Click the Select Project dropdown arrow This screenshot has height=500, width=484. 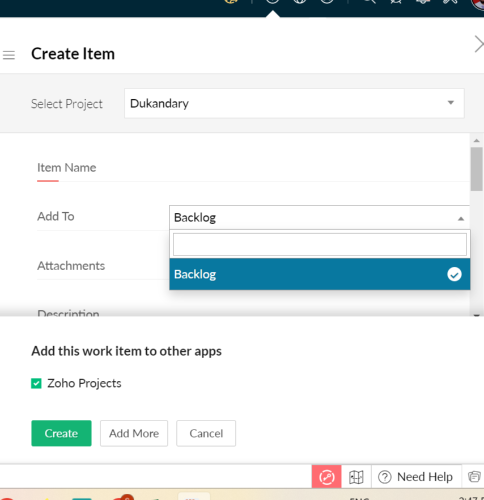click(x=451, y=103)
